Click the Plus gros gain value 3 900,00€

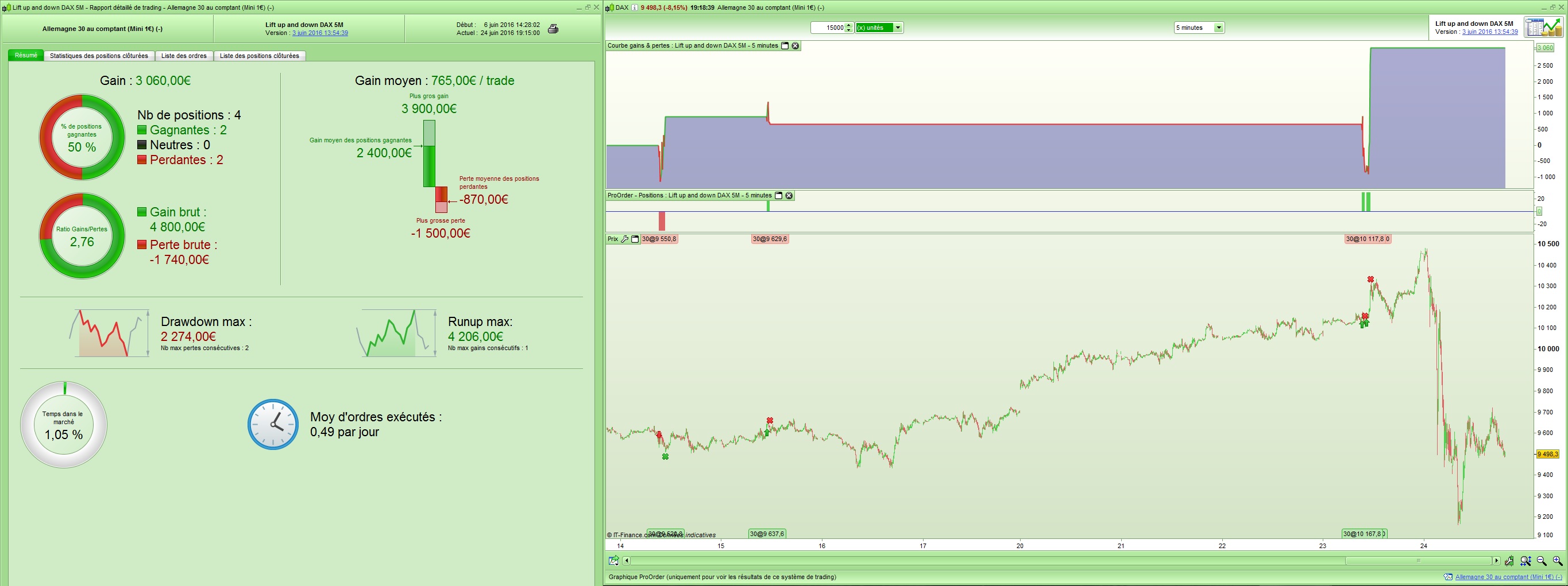click(429, 109)
